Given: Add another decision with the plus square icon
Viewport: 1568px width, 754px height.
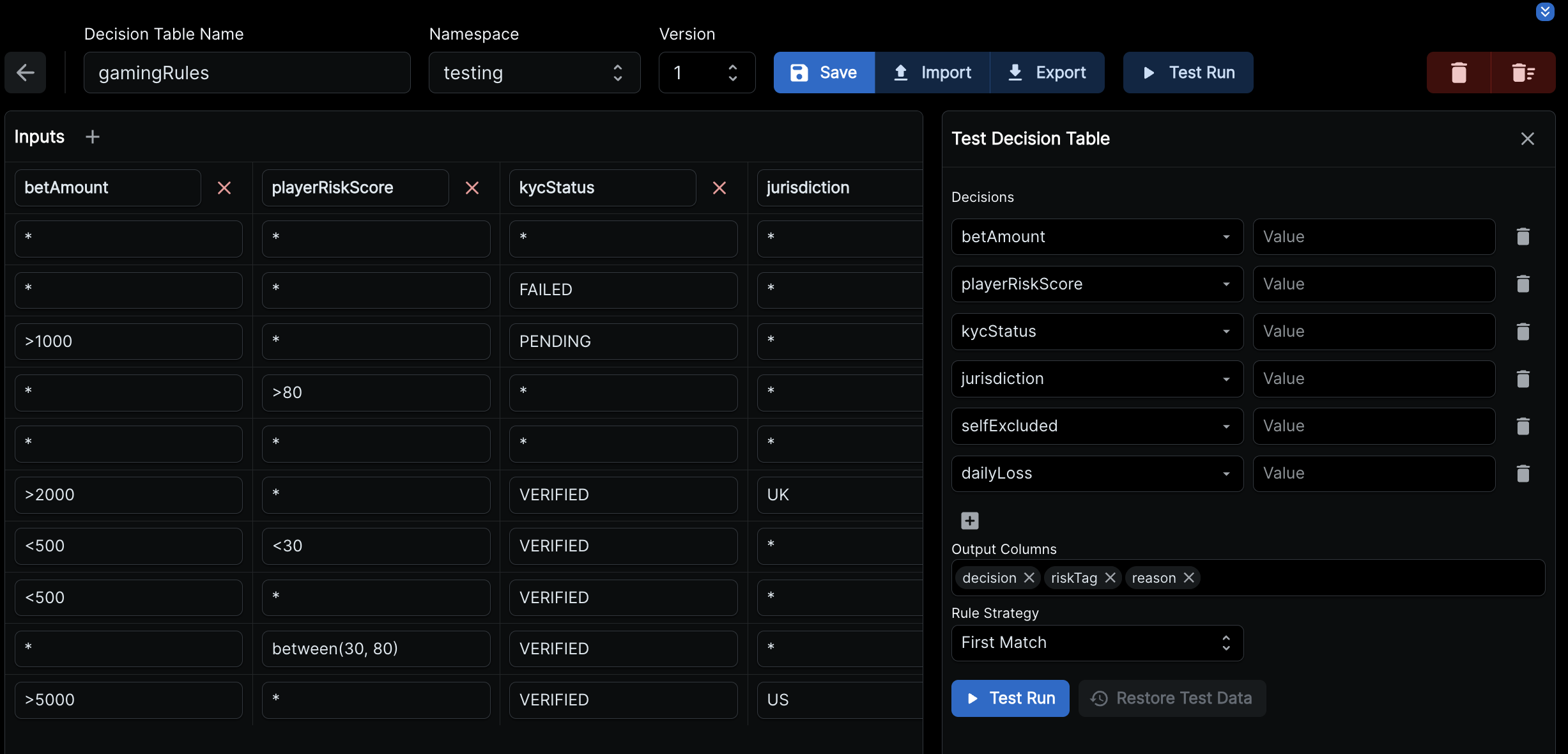Looking at the screenshot, I should tap(970, 521).
